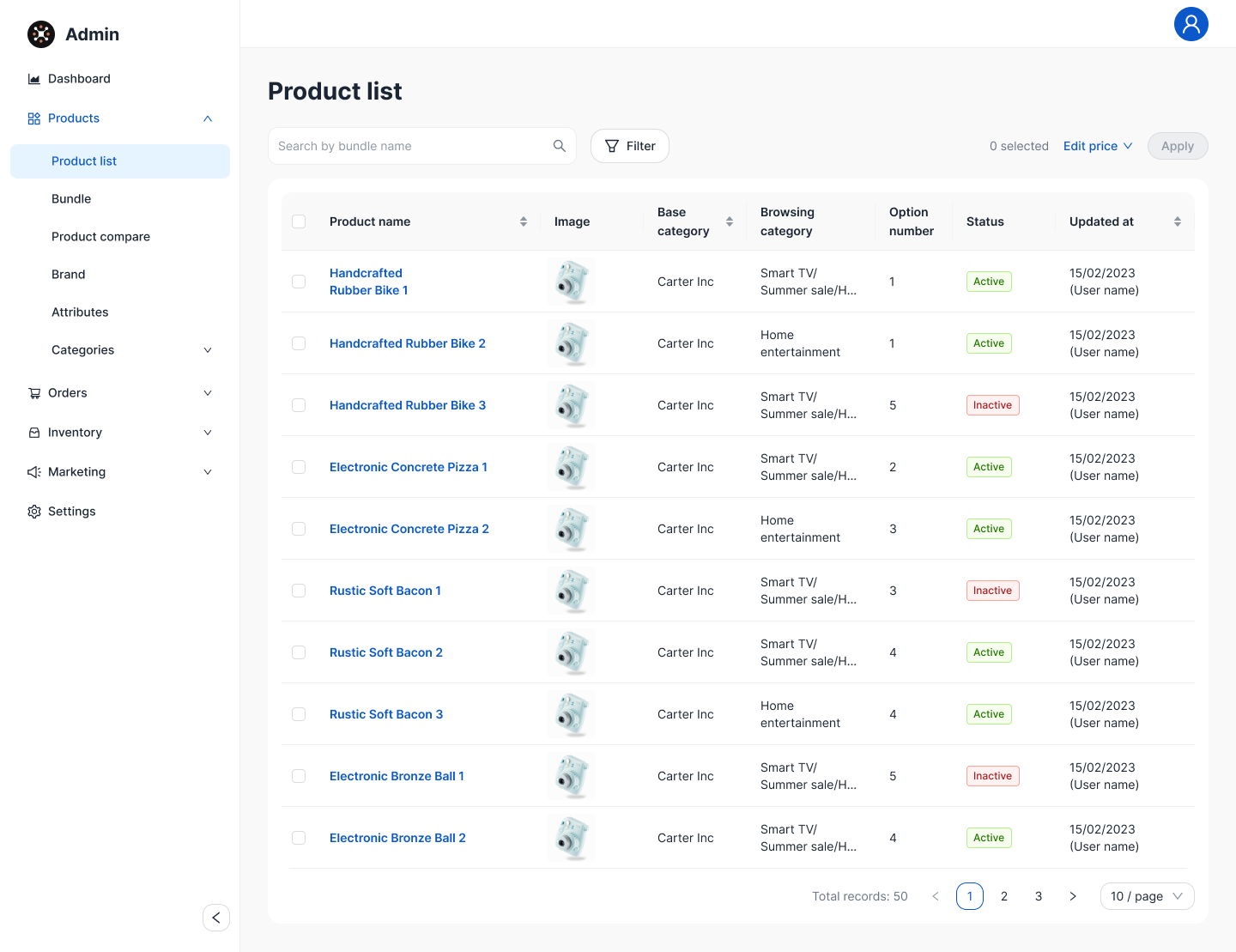The height and width of the screenshot is (952, 1236).
Task: Open Electronic Bronze Ball 1 link
Action: pos(397,776)
